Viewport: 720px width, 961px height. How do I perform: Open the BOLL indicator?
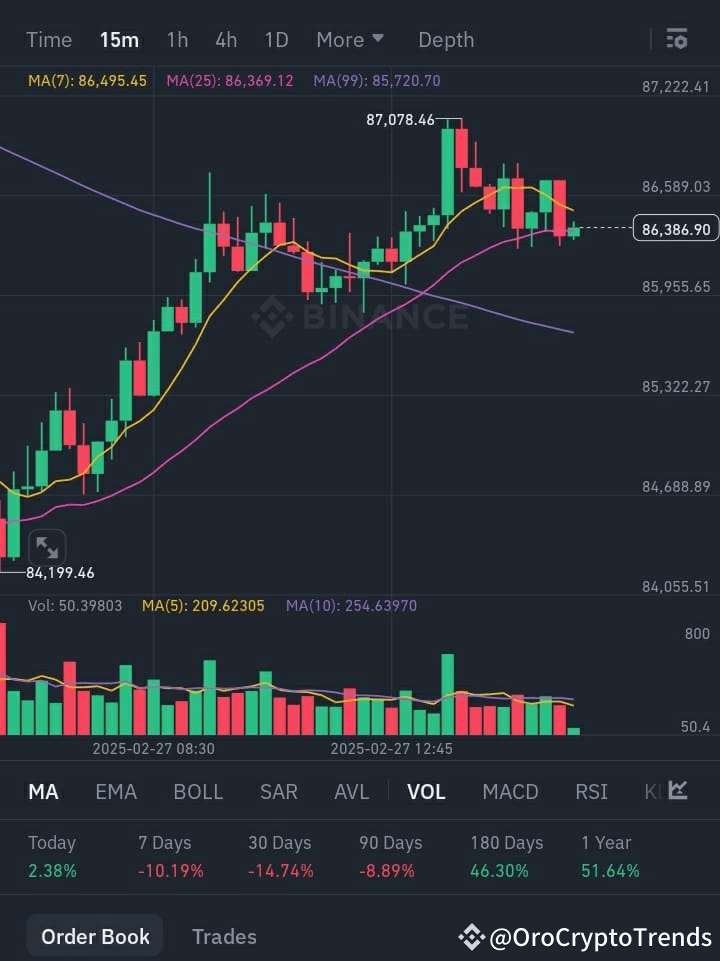[x=198, y=791]
